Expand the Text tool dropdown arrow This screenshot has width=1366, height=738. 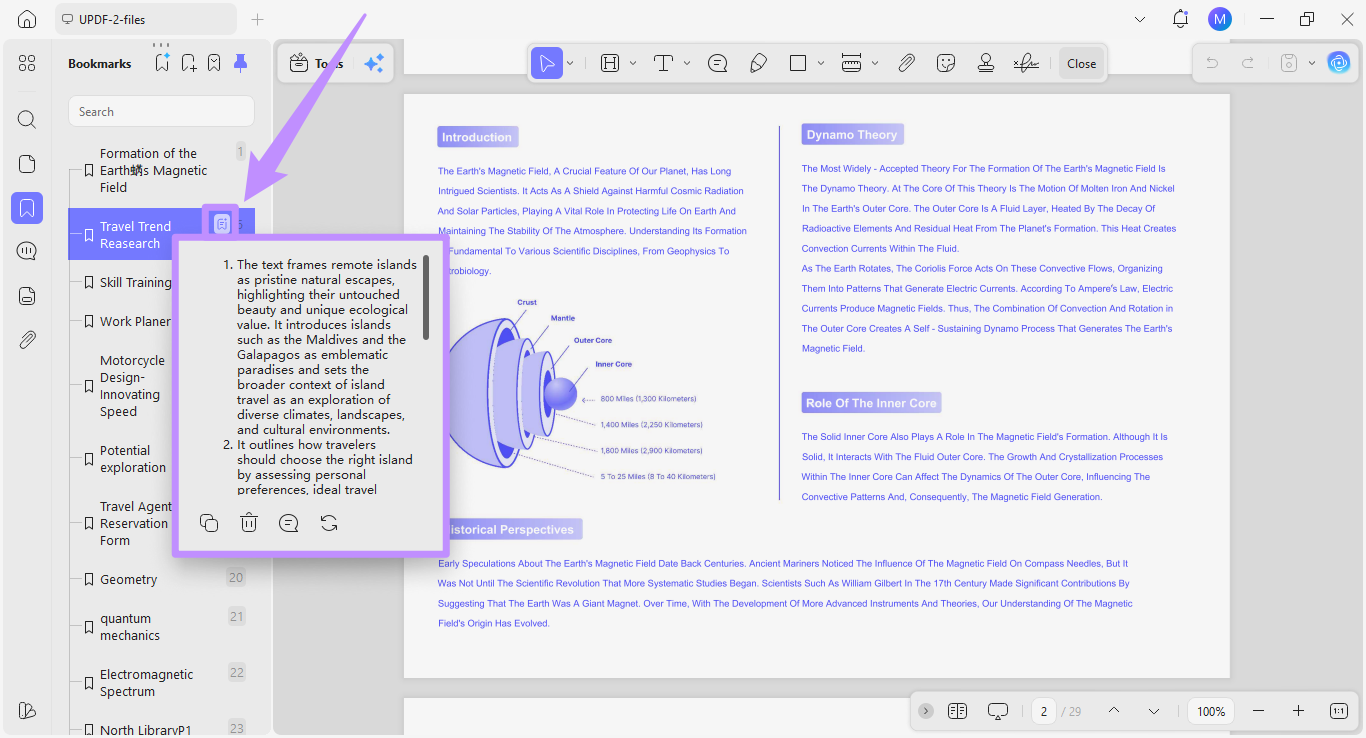(687, 63)
